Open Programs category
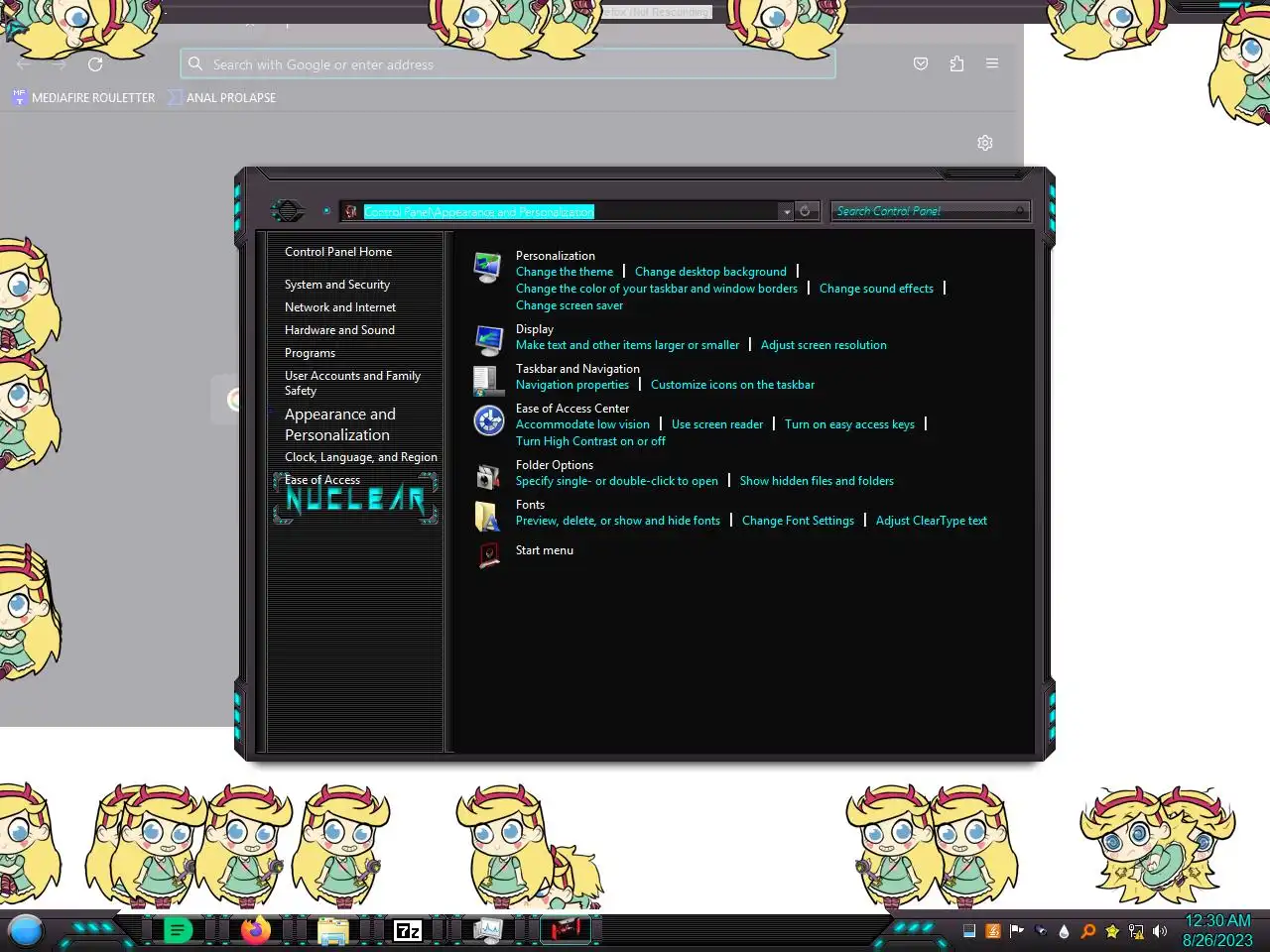 (310, 353)
